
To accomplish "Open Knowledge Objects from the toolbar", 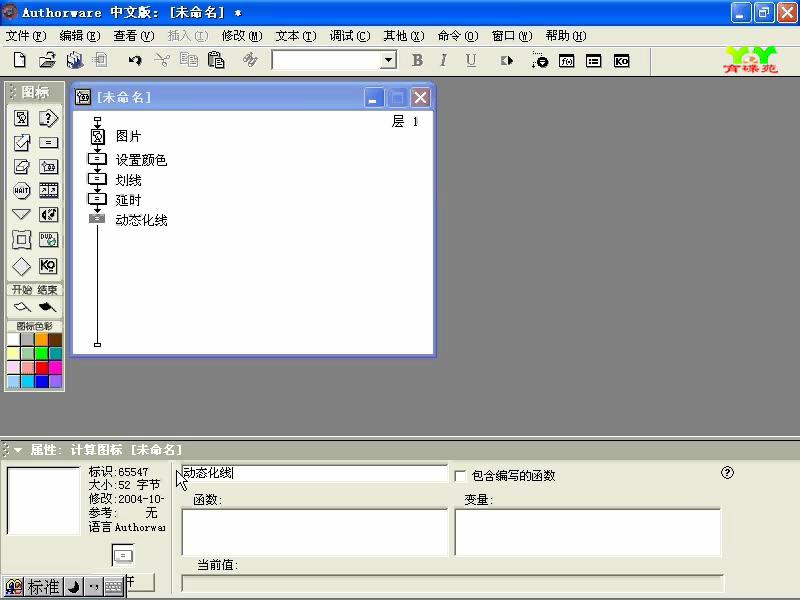I will [621, 61].
